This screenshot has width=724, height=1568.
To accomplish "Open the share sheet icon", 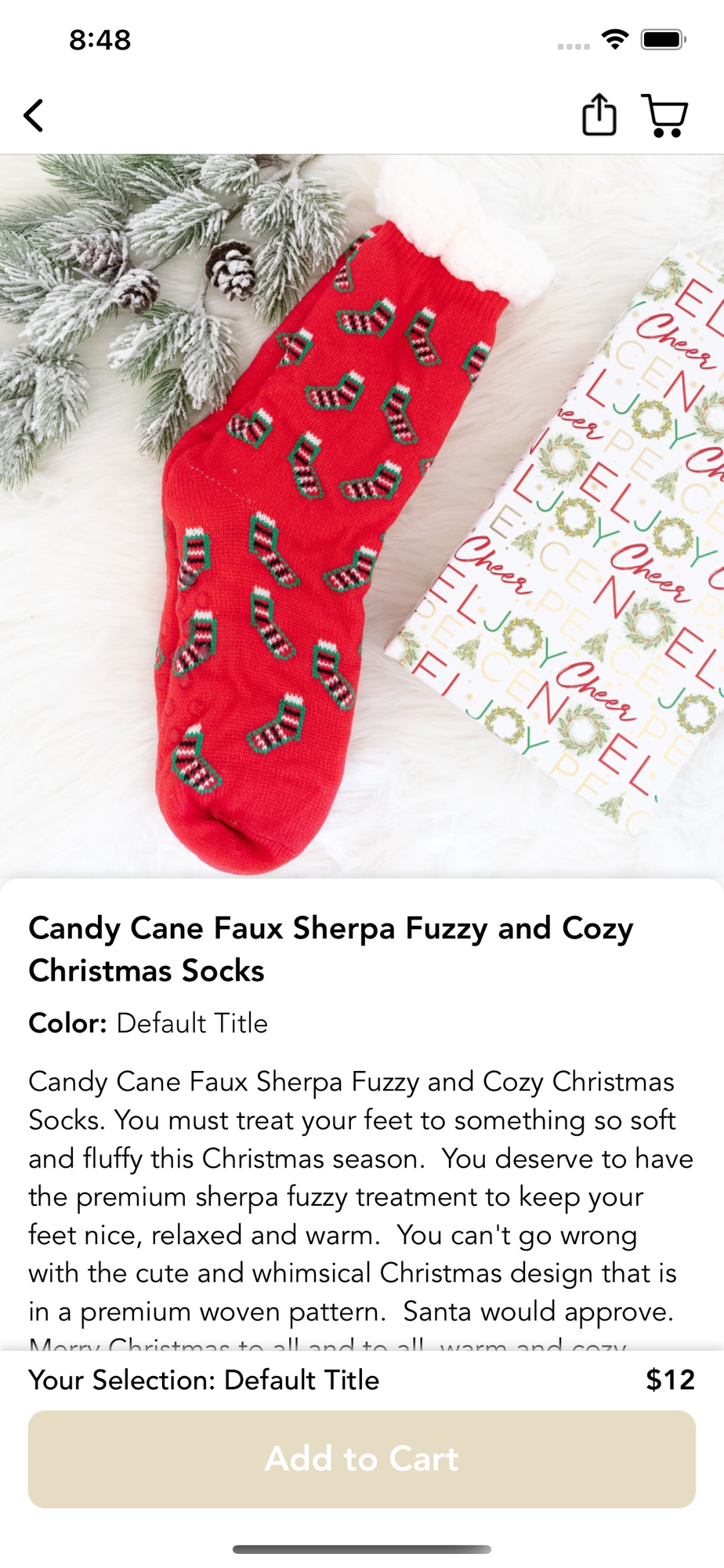I will click(x=599, y=114).
